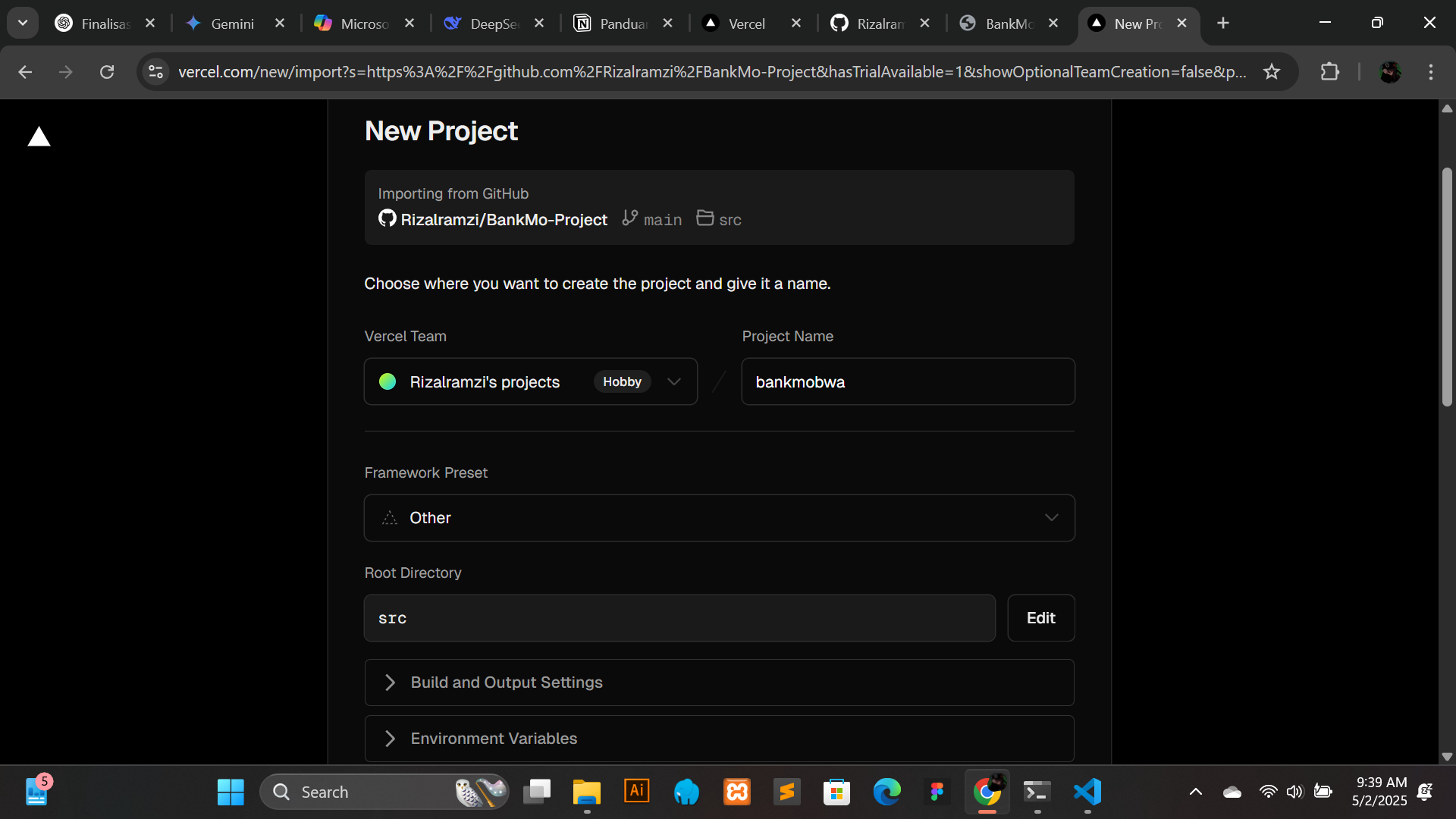Open Task View from taskbar
This screenshot has height=819, width=1456.
[x=537, y=792]
